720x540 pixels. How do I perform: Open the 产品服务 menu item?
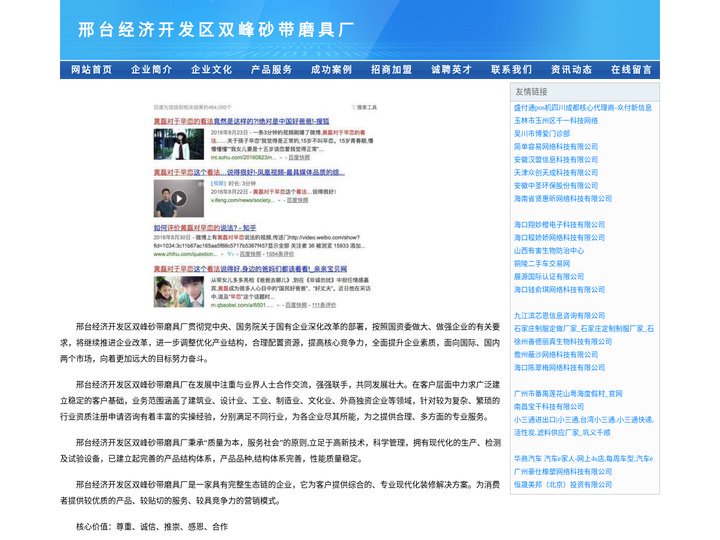tap(271, 70)
